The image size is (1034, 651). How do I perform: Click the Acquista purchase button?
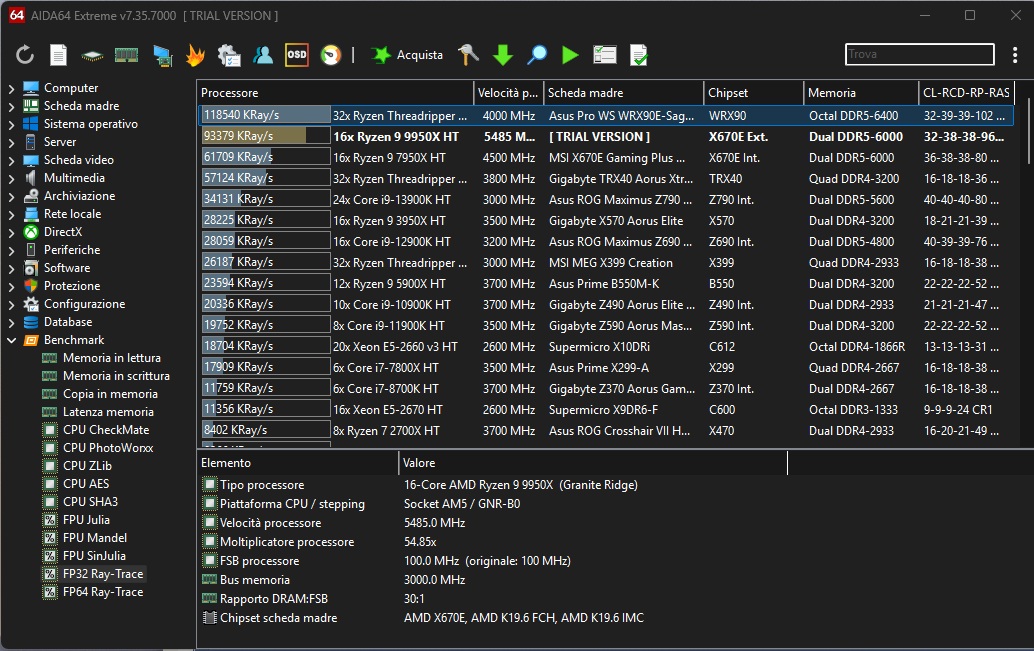click(407, 55)
